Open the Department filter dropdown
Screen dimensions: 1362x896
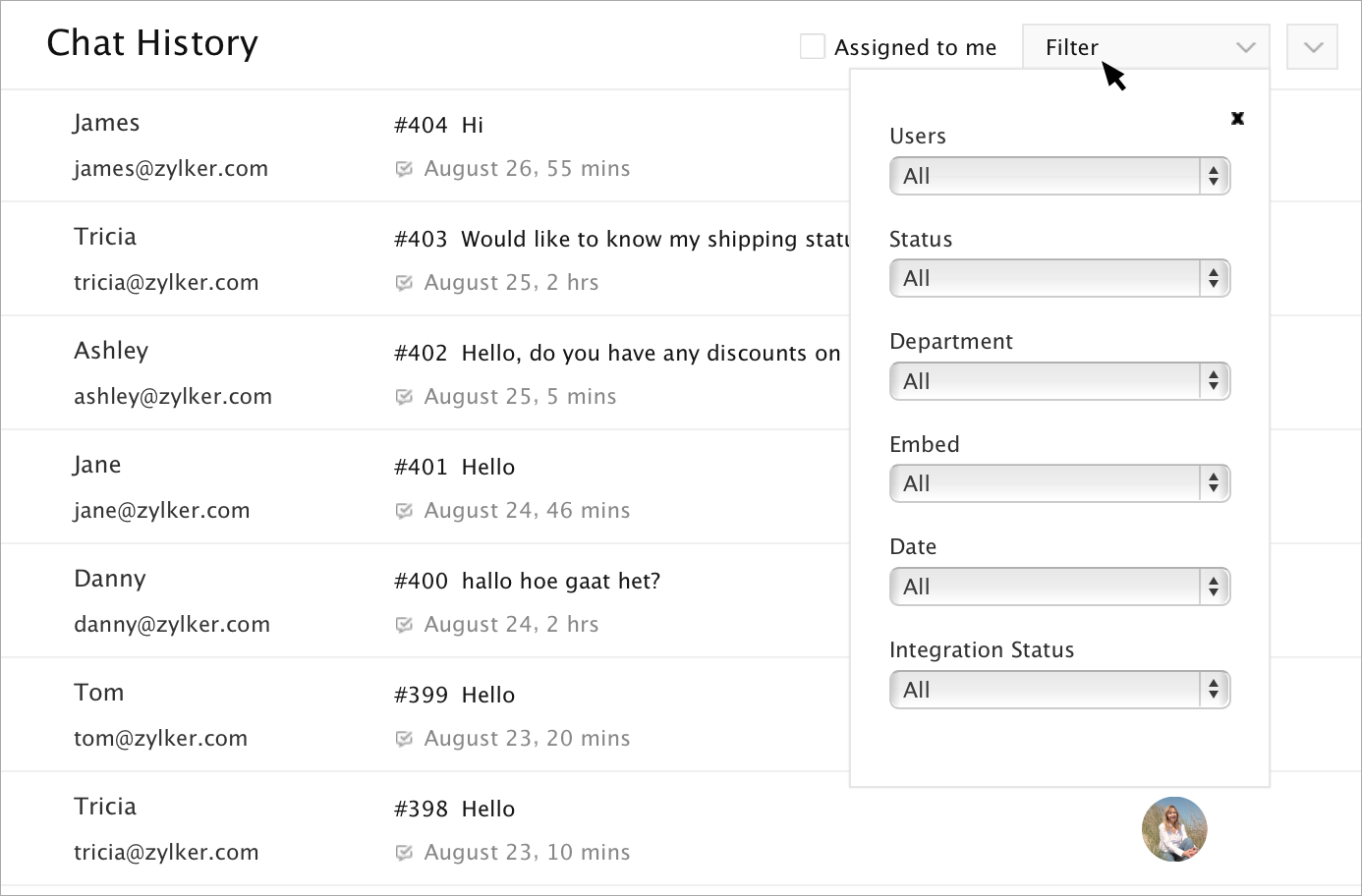1059,382
